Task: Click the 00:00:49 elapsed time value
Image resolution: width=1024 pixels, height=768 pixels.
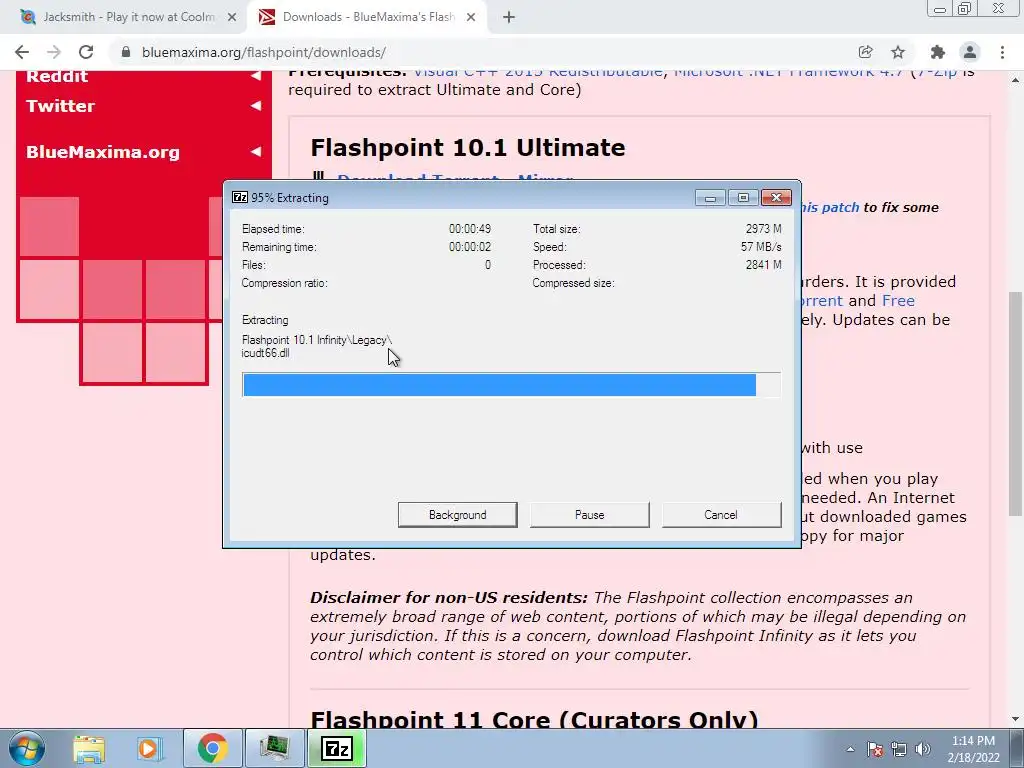Action: click(470, 229)
